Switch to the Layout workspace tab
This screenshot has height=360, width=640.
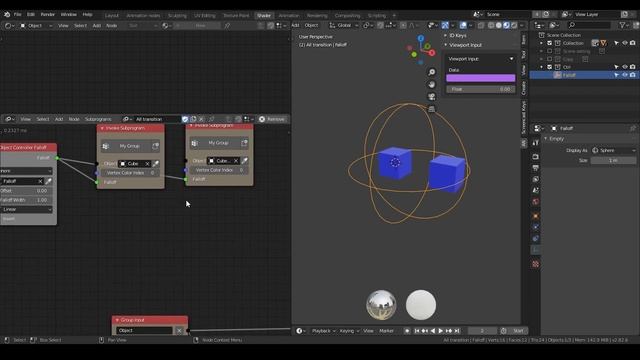tap(111, 16)
